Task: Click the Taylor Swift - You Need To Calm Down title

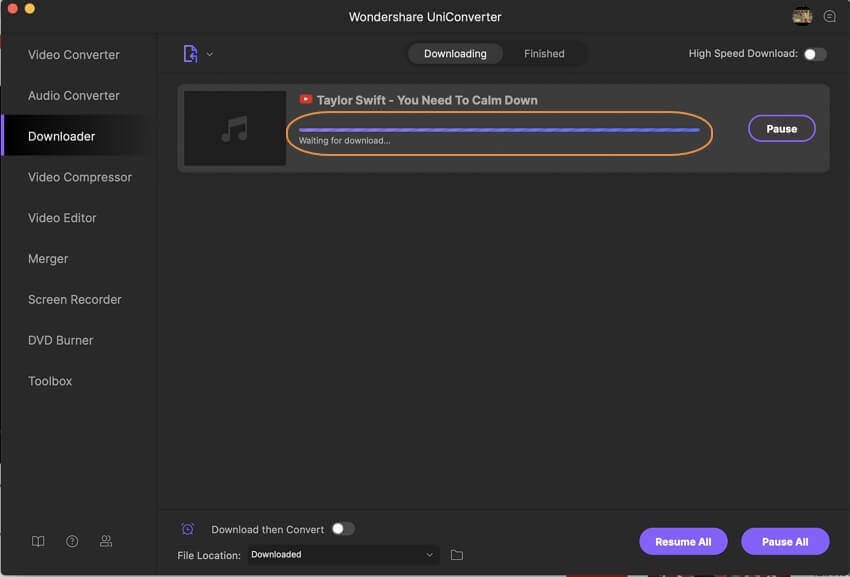Action: pyautogui.click(x=427, y=100)
